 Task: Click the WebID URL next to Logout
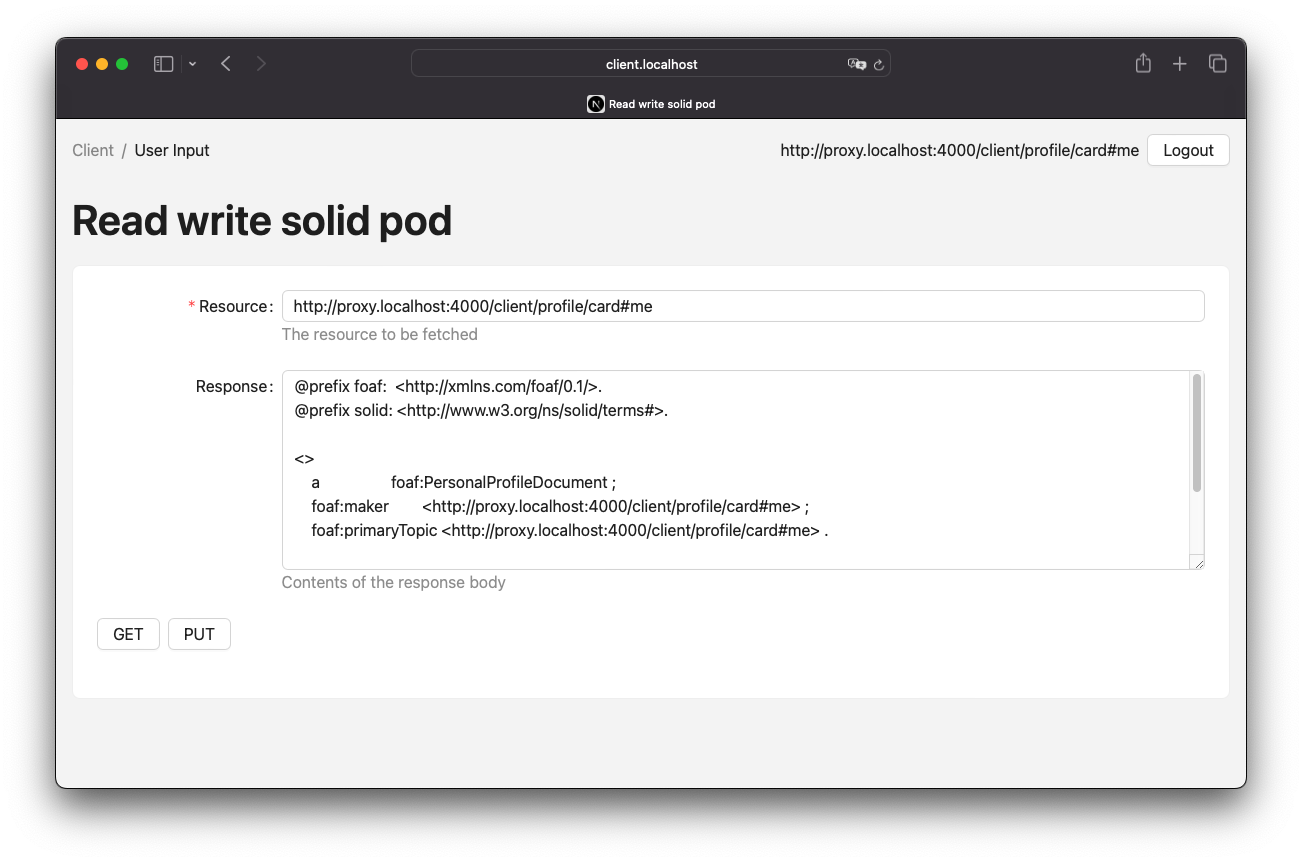[959, 150]
